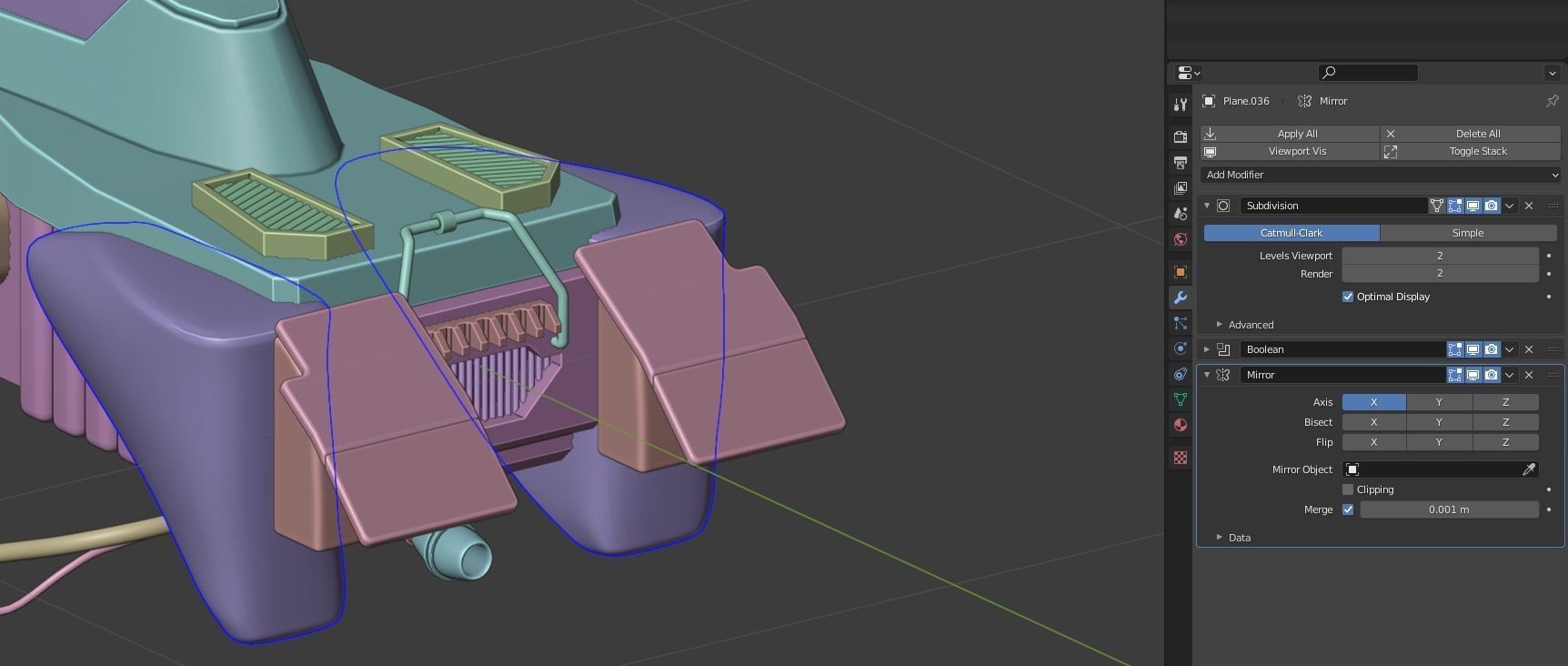
Task: Open the Render properties tab
Action: [x=1180, y=136]
